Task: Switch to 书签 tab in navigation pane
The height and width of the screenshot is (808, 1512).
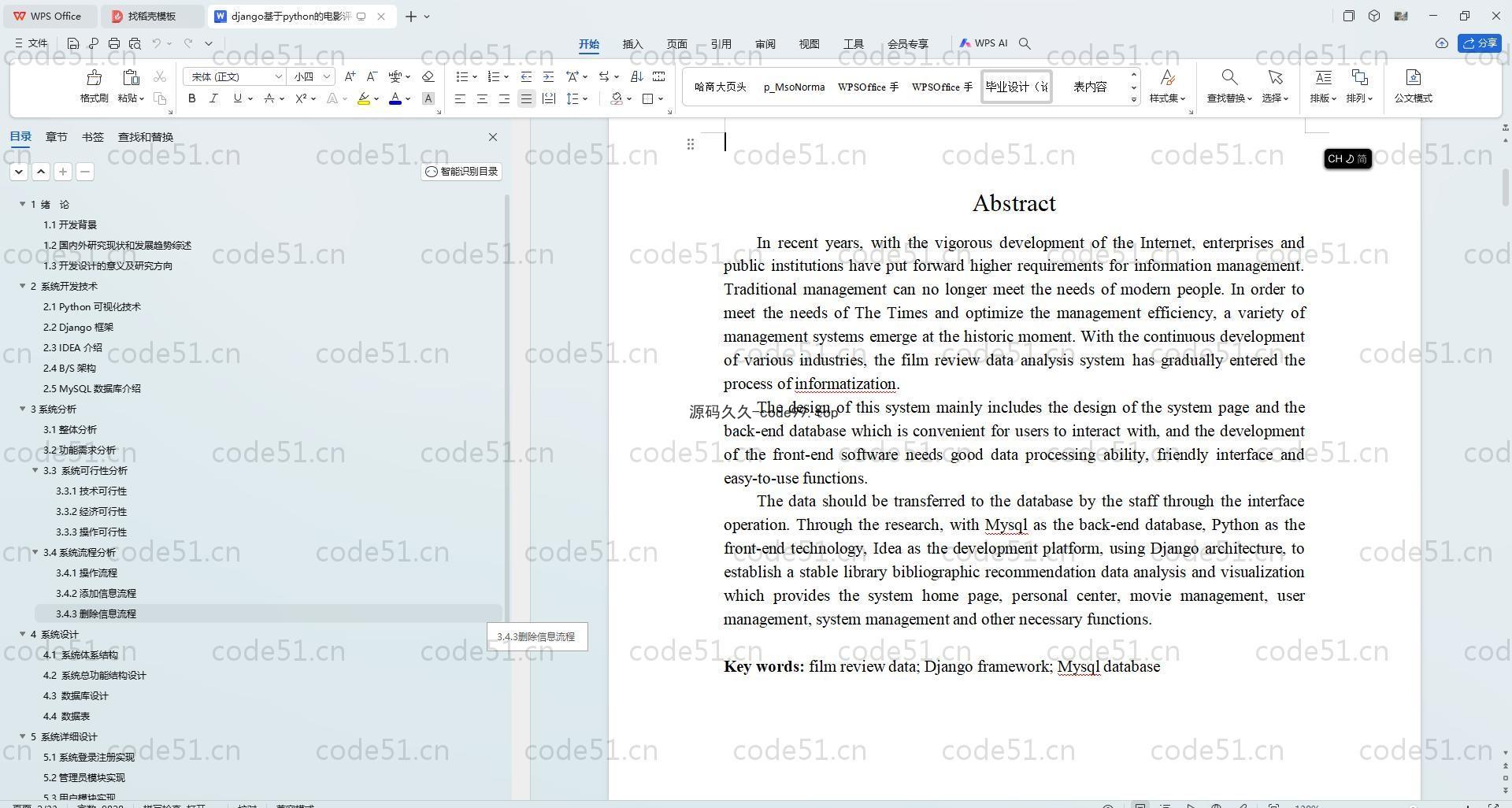Action: click(92, 136)
